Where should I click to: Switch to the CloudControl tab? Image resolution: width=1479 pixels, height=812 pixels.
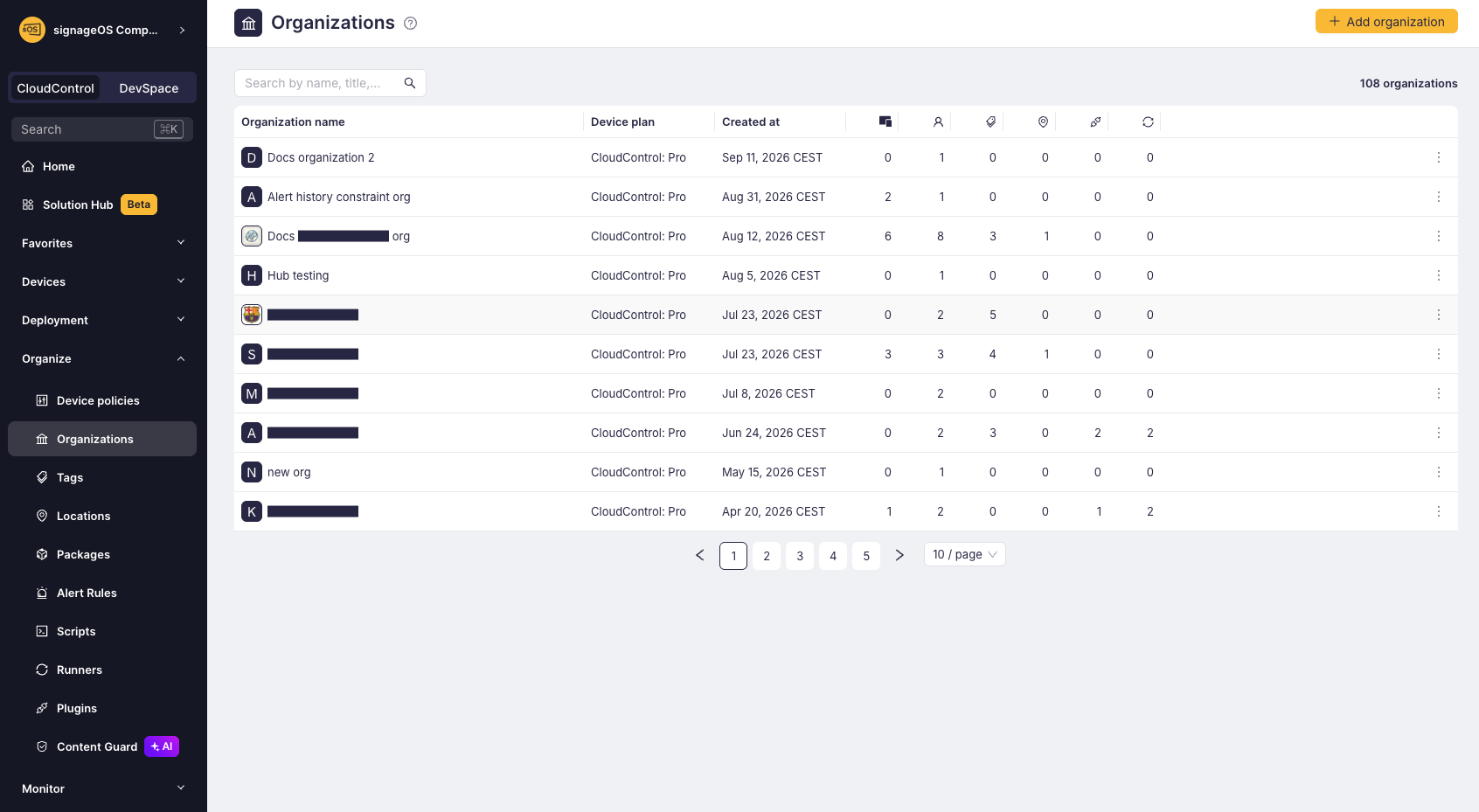pos(55,88)
